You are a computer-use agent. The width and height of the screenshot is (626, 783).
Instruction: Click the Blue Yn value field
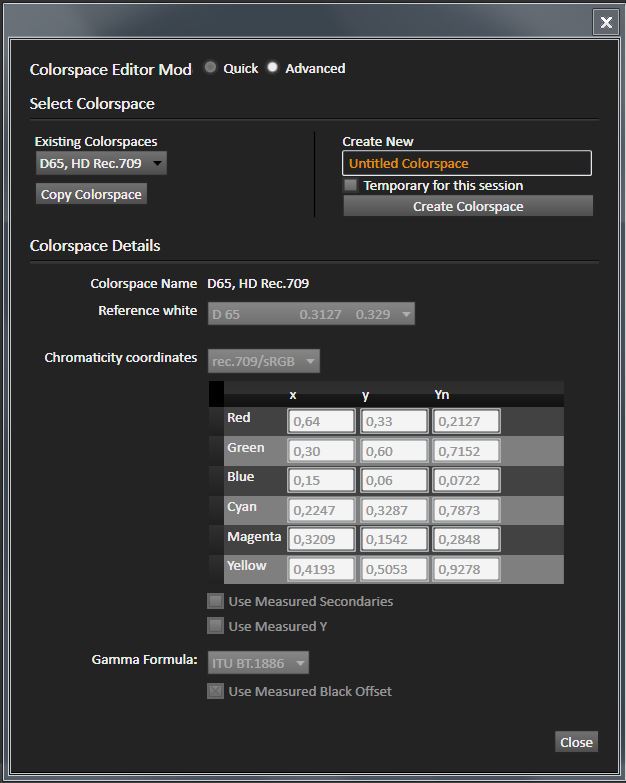point(466,481)
